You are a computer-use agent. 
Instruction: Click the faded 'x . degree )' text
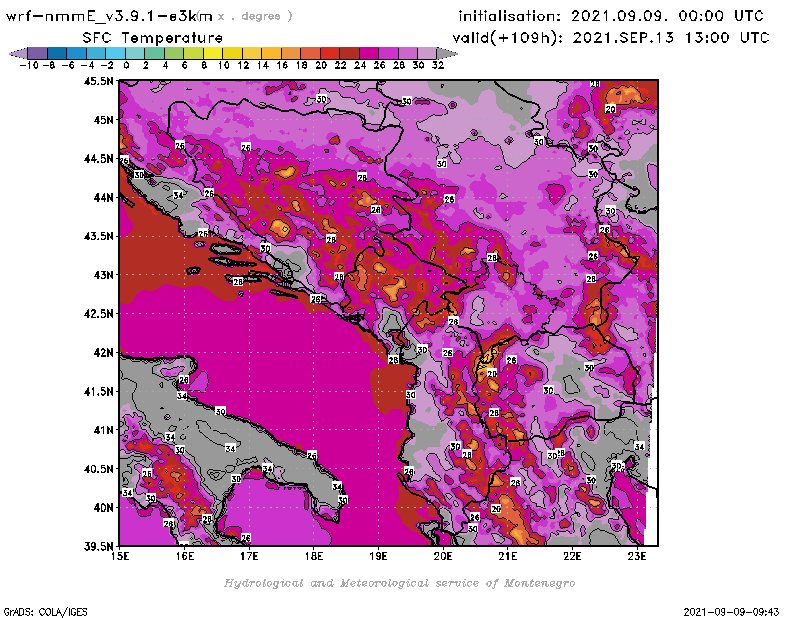[255, 16]
